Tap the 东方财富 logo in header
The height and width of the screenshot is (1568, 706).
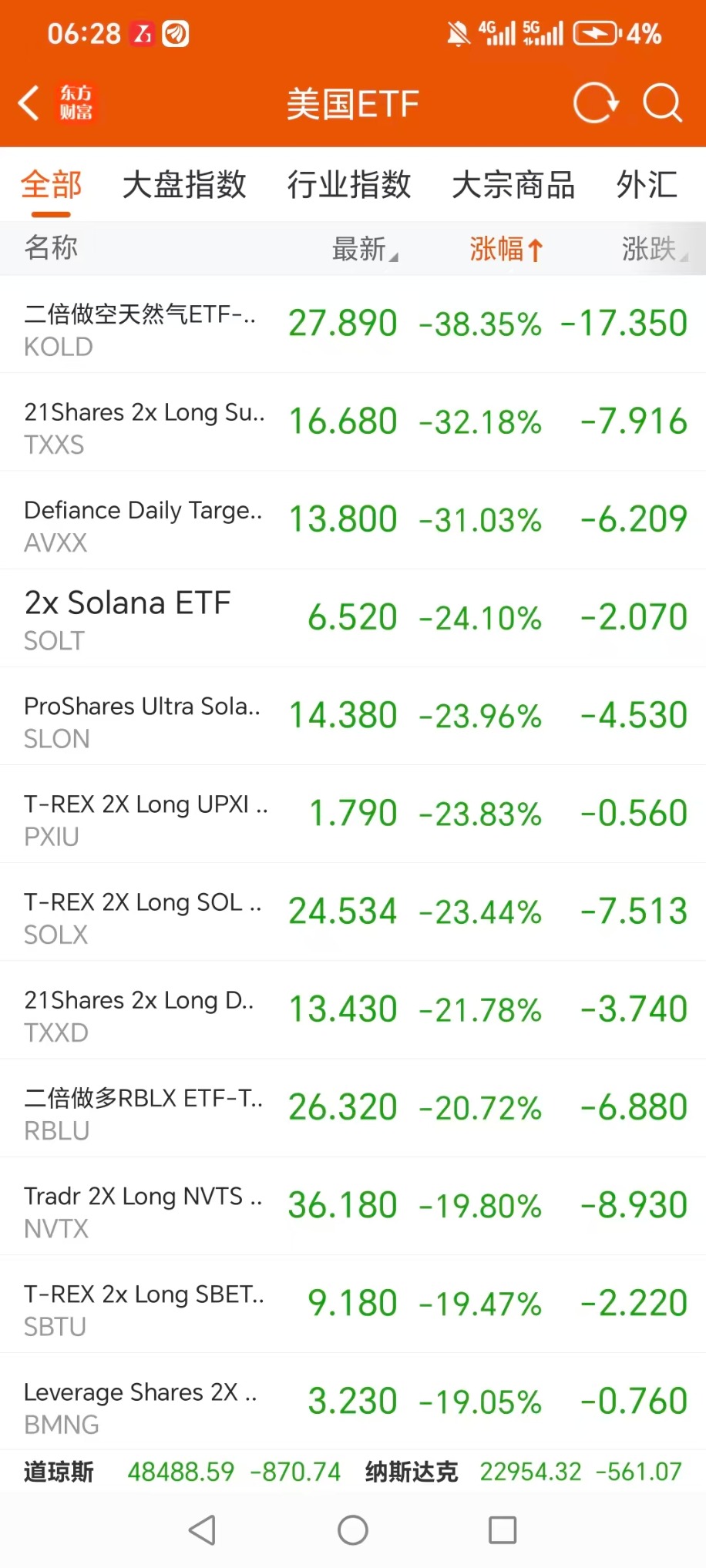[76, 103]
